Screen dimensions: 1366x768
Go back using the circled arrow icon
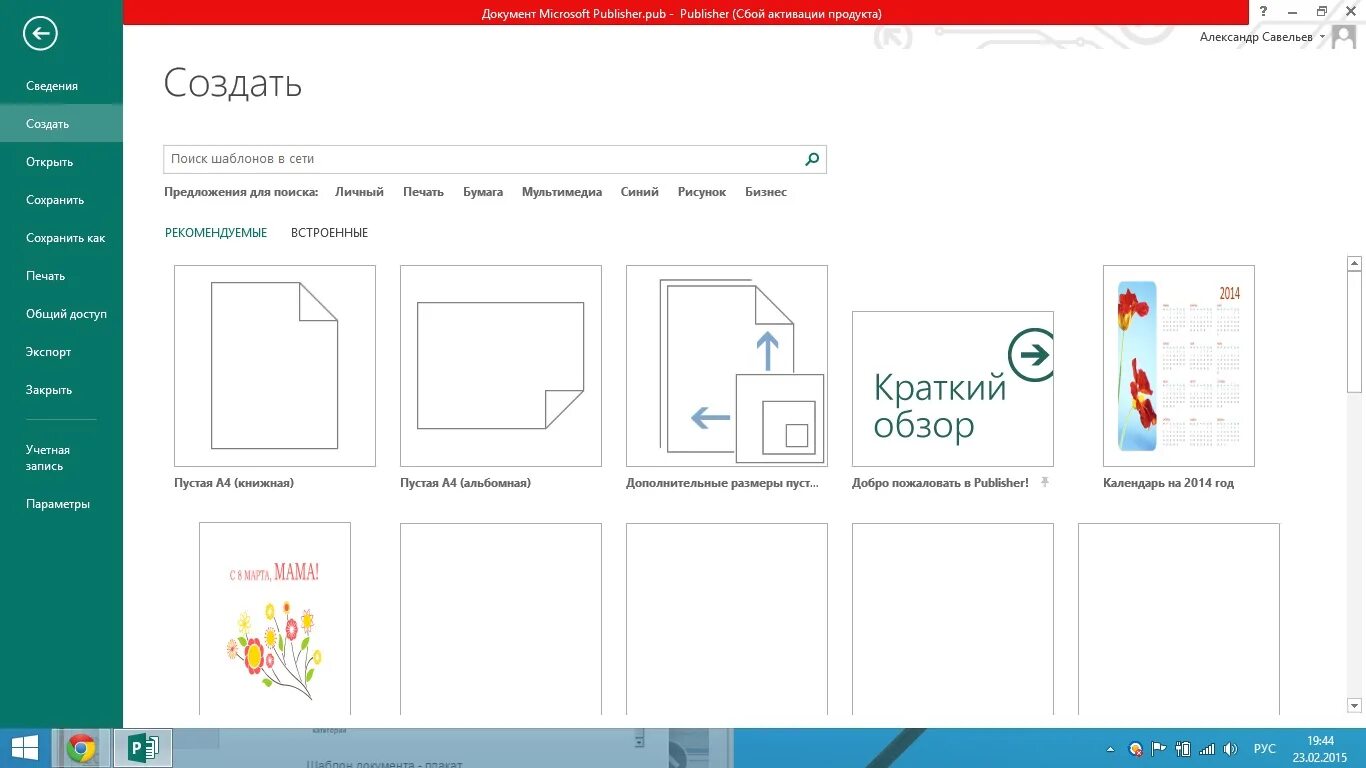pyautogui.click(x=40, y=33)
